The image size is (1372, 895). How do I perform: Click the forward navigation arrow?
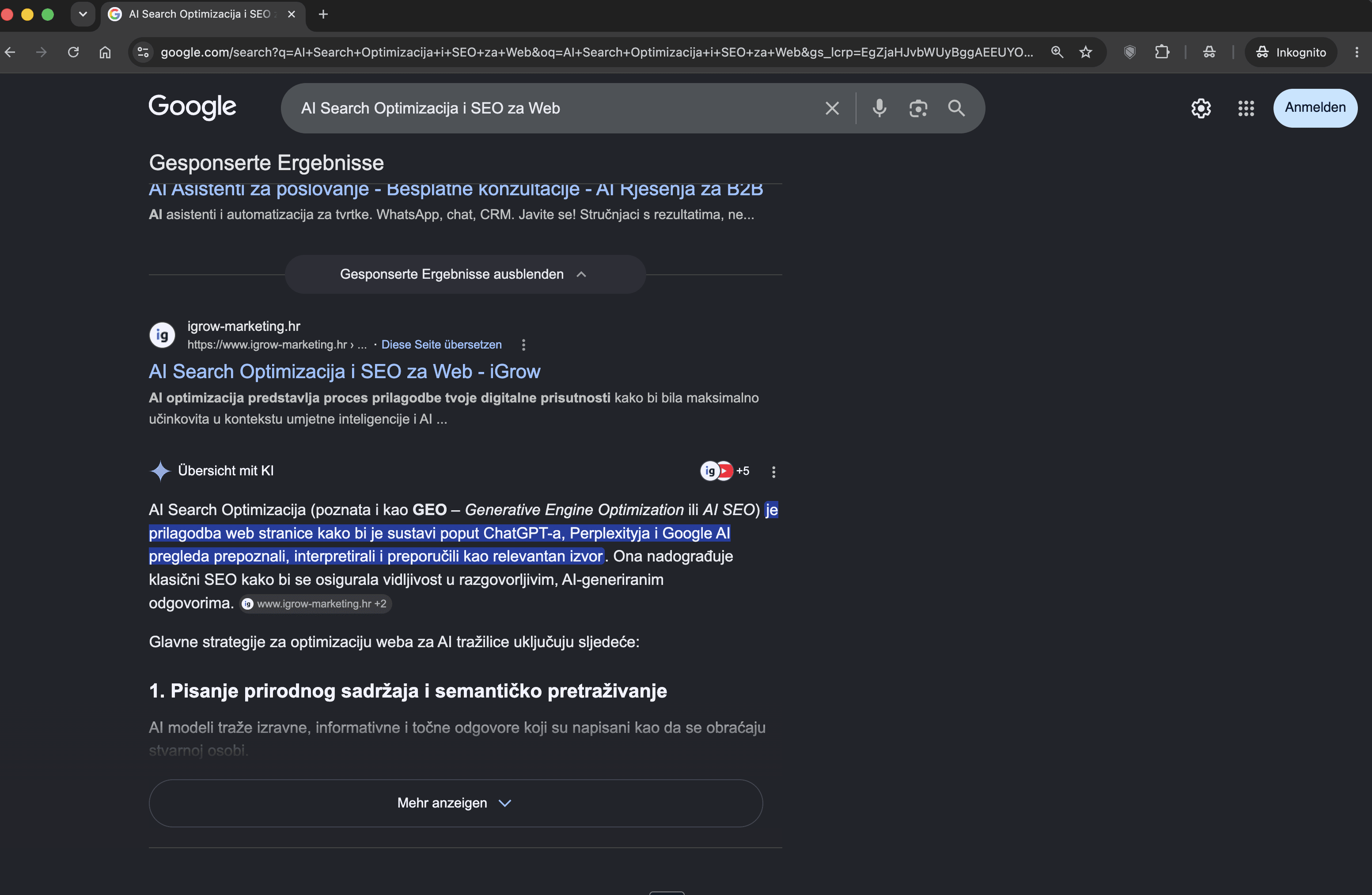pos(42,53)
